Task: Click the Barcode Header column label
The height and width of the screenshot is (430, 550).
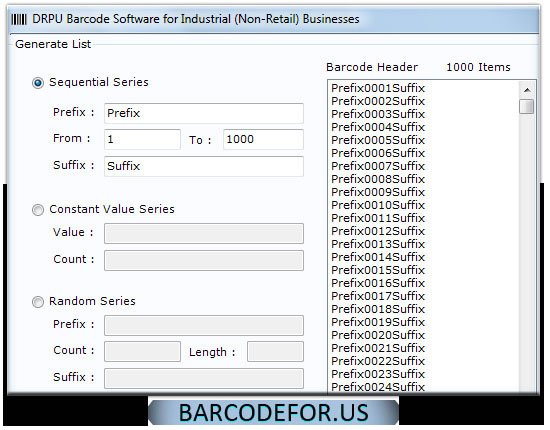Action: [x=372, y=67]
